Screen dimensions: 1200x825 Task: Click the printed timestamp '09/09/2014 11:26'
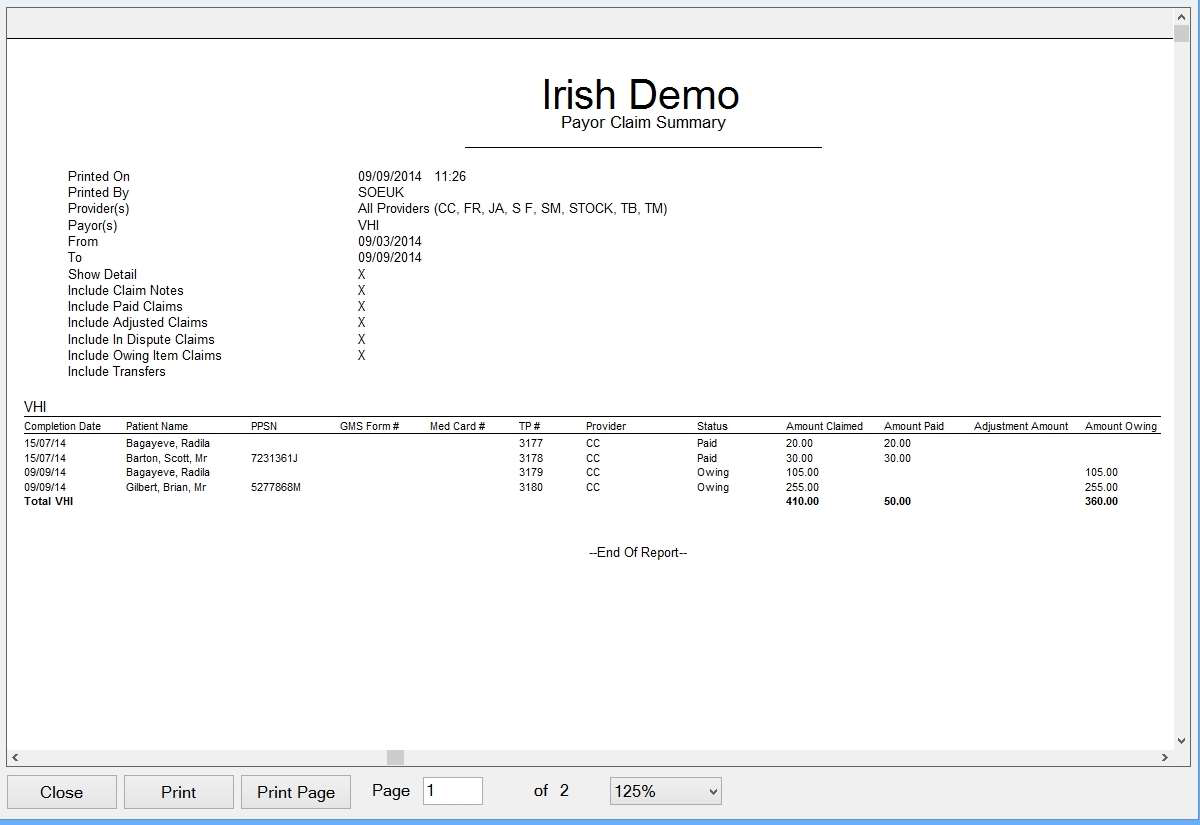click(412, 177)
